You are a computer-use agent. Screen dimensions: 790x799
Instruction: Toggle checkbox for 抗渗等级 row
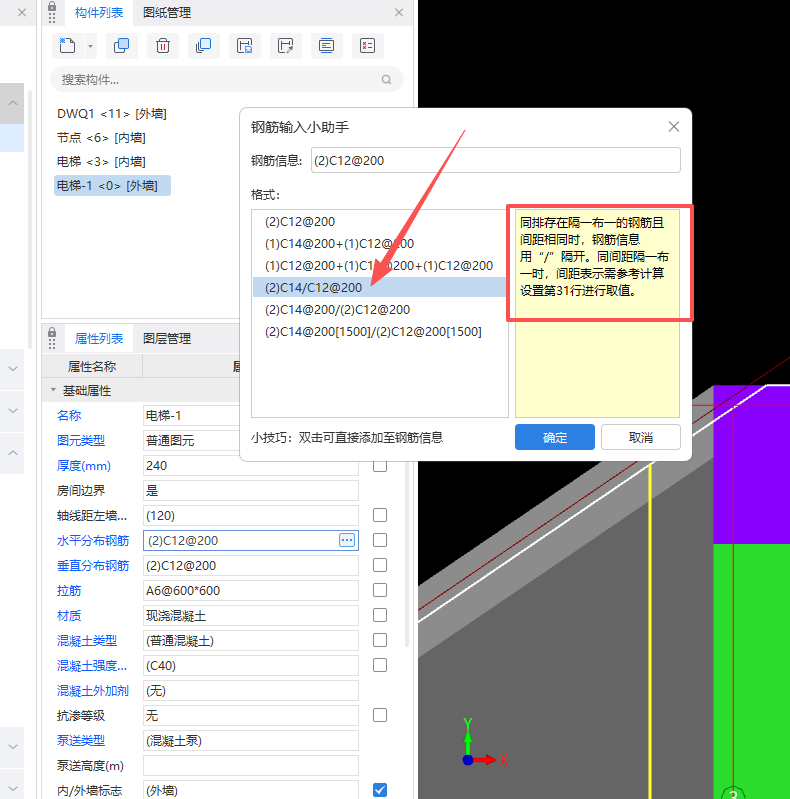tap(380, 715)
